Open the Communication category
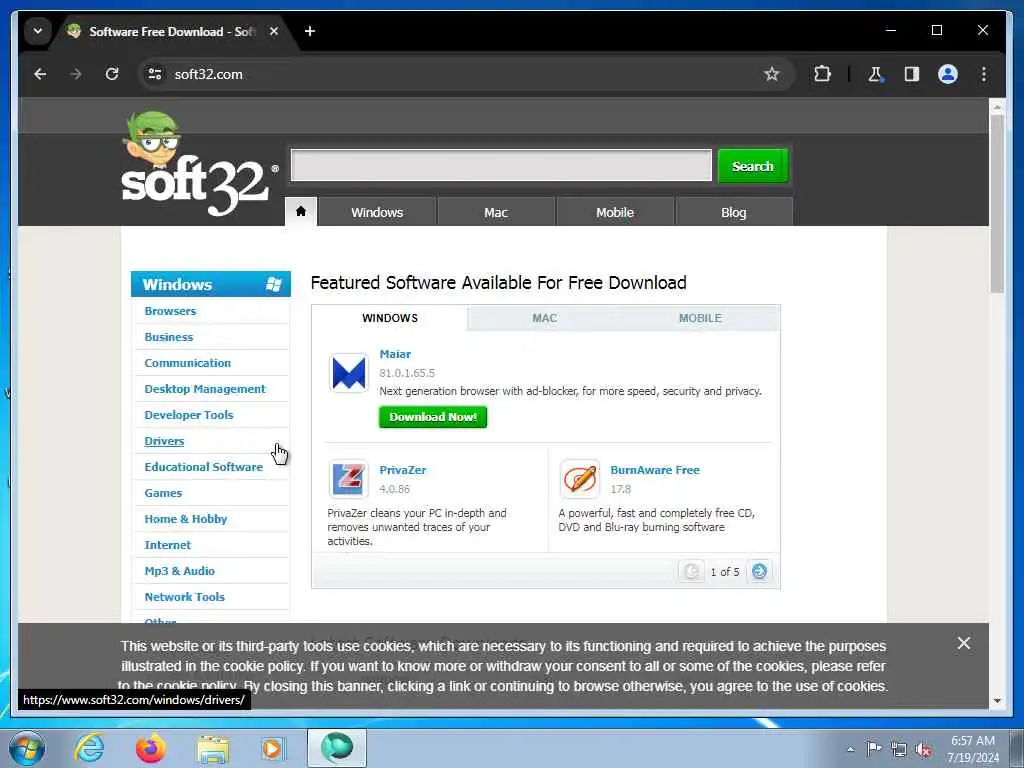This screenshot has height=768, width=1024. (187, 363)
